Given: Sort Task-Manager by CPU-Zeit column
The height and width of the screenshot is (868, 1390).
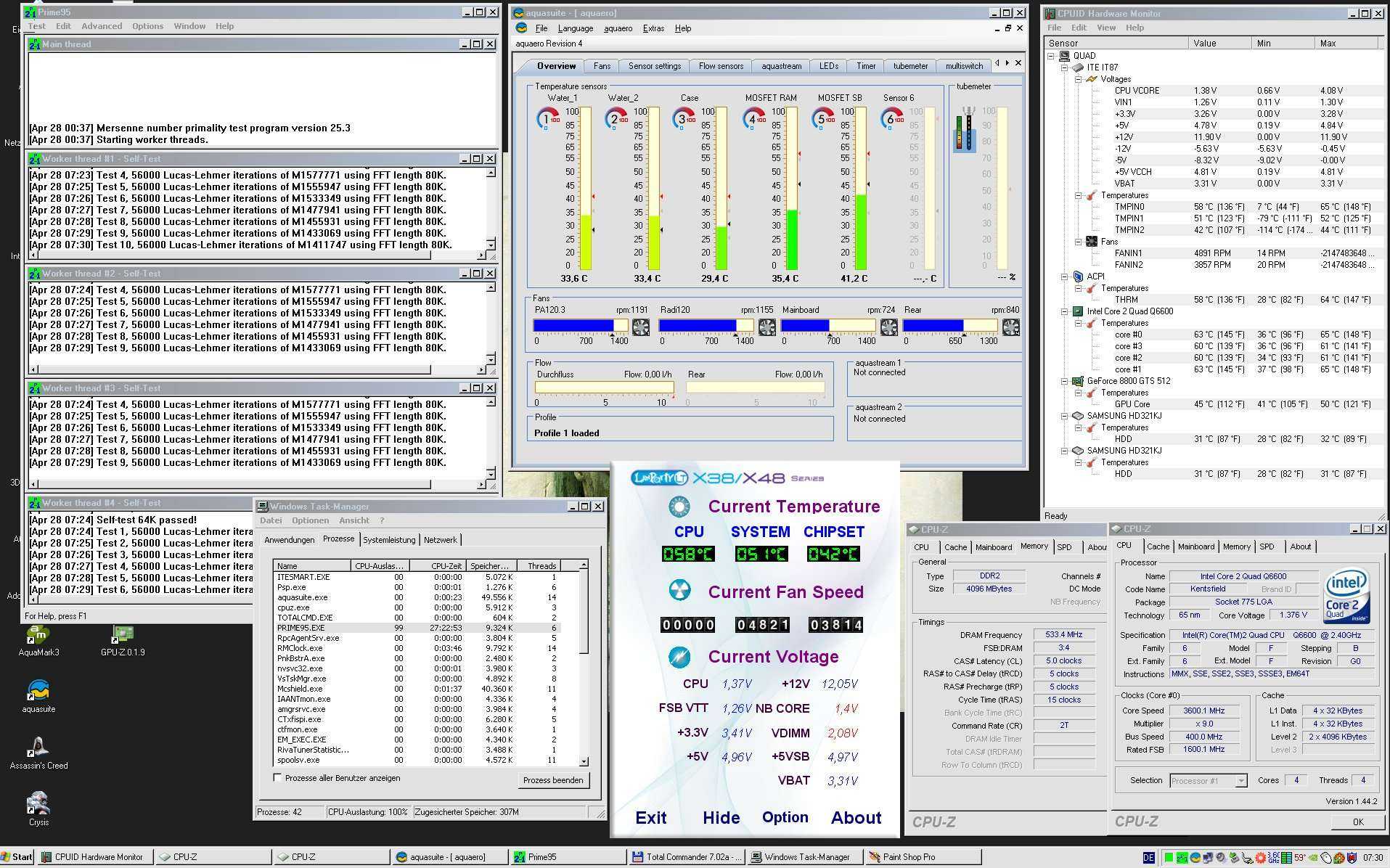Looking at the screenshot, I should 437,565.
